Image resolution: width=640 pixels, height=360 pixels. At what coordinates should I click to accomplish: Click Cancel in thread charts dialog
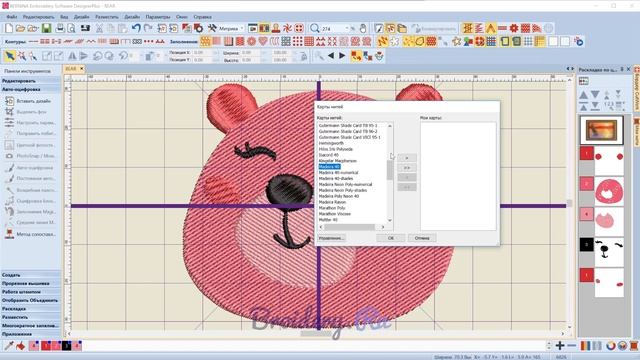pos(422,238)
